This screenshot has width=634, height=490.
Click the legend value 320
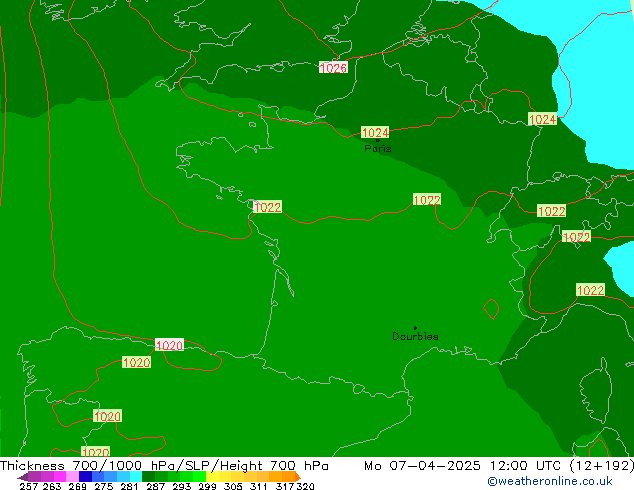(x=305, y=486)
